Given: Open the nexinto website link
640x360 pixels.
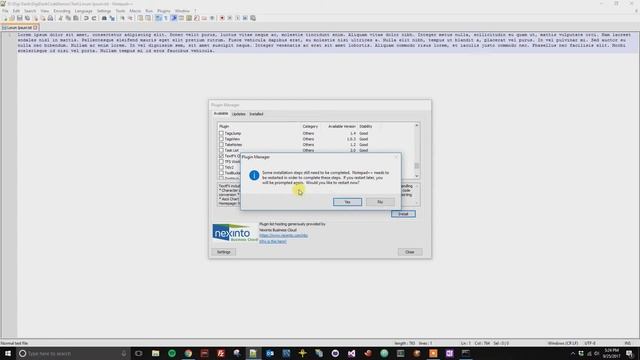Looking at the screenshot, I should (x=284, y=236).
